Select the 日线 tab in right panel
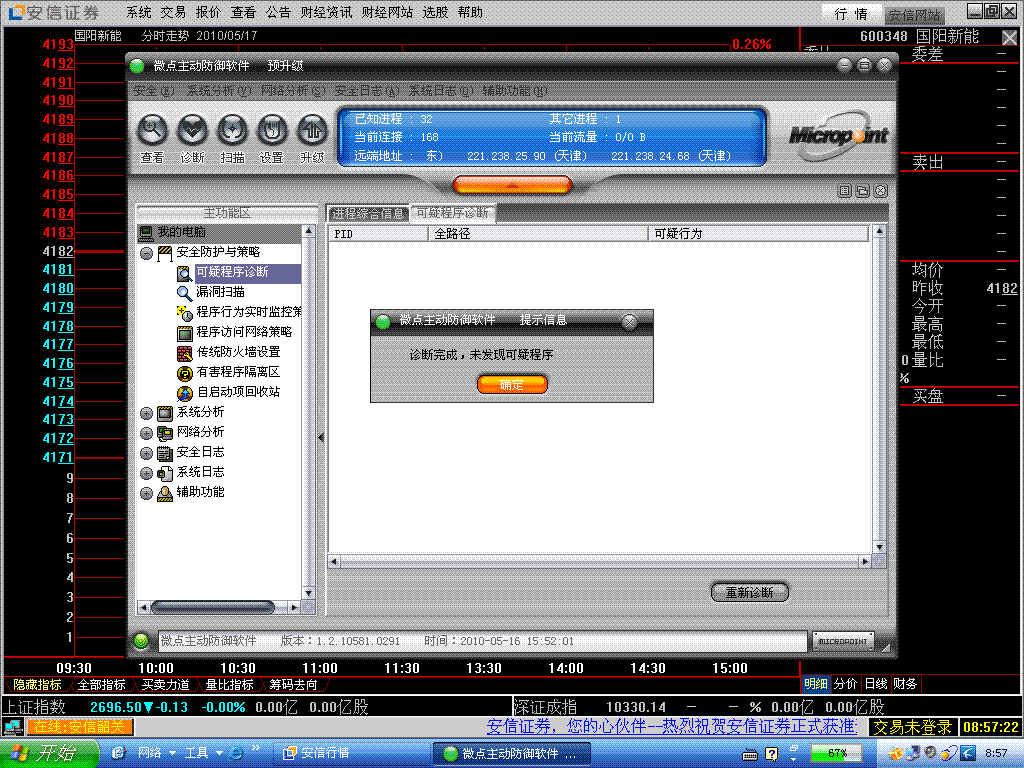 tap(876, 684)
